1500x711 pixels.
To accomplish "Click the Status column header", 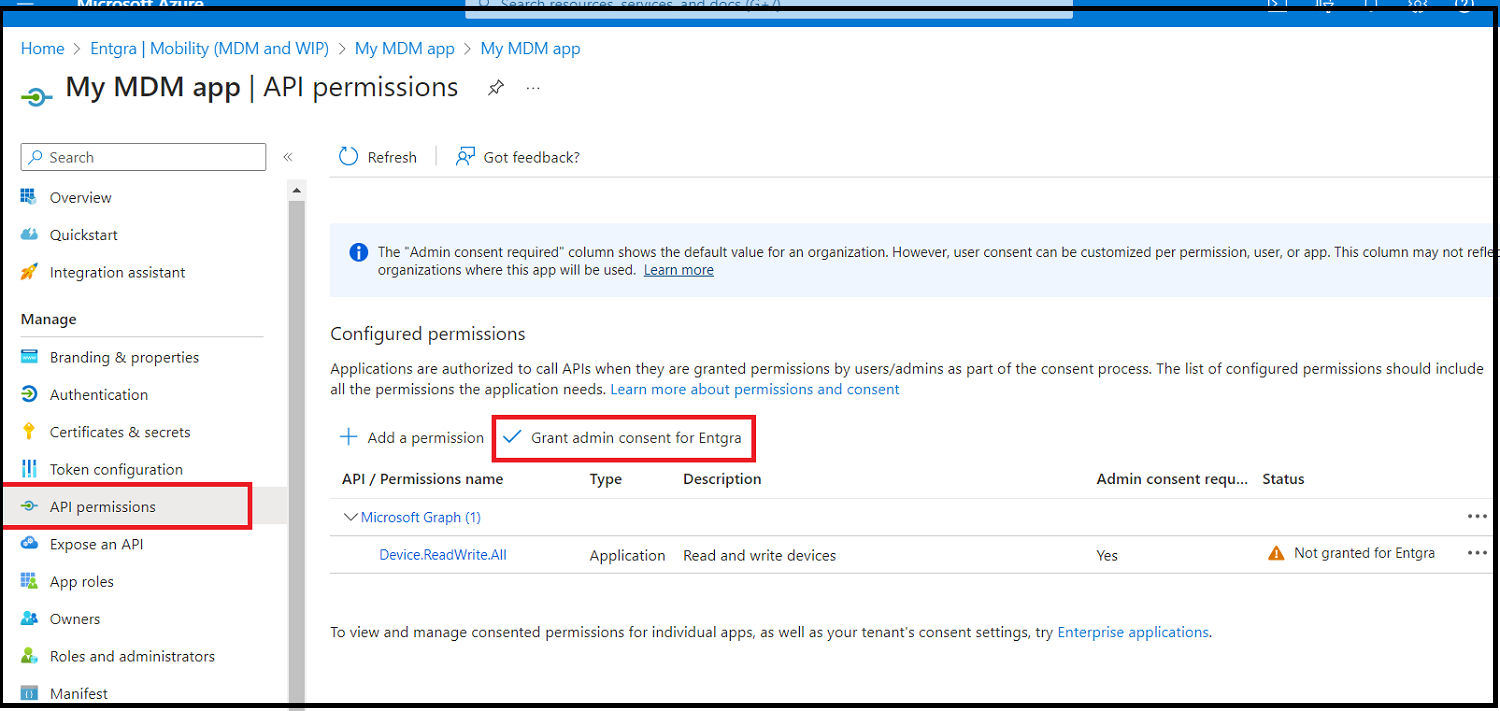I will click(1283, 479).
